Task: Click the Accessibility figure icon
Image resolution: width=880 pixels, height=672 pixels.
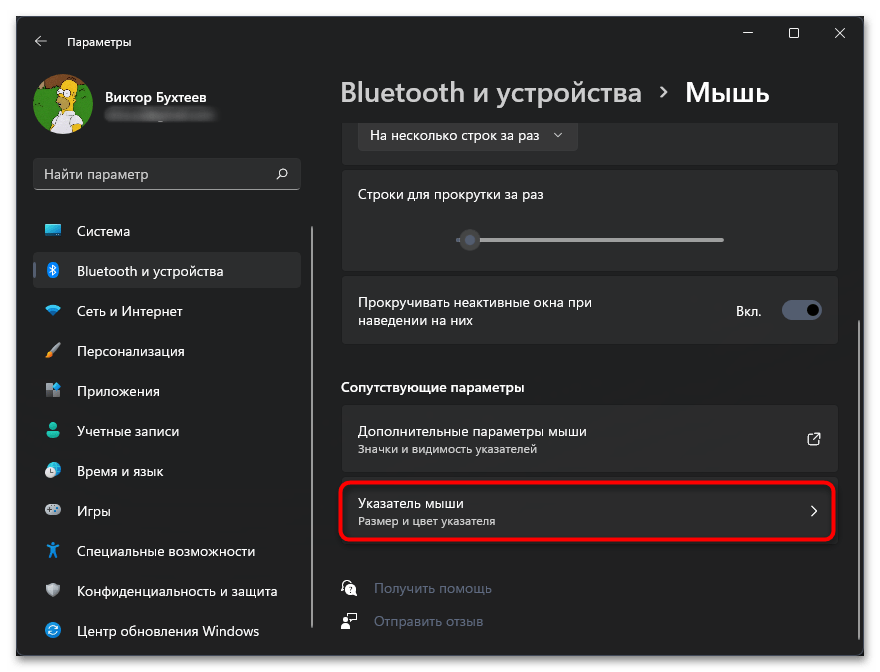Action: (x=54, y=551)
